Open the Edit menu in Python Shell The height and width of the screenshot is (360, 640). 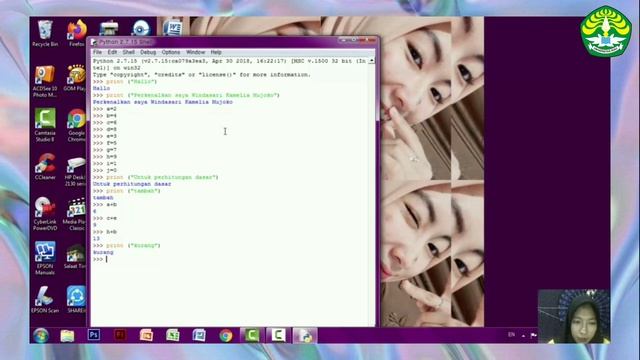tap(112, 52)
